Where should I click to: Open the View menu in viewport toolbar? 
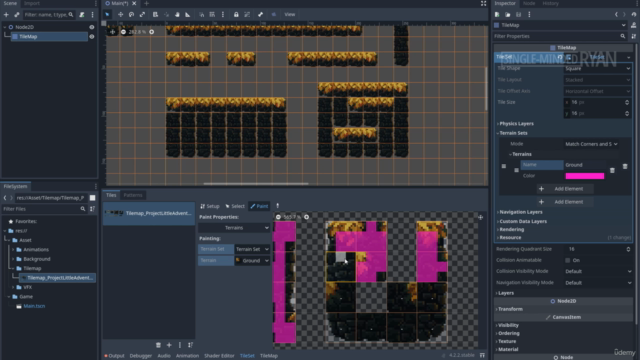(290, 14)
